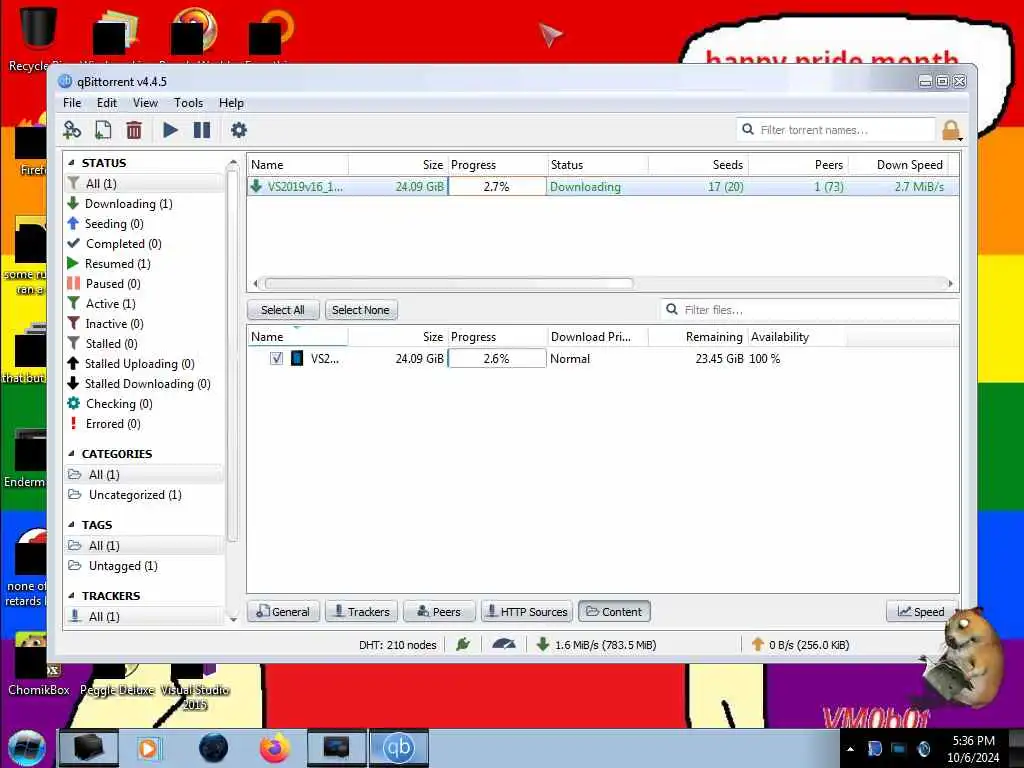Select the VS2019v16 torrent row
This screenshot has height=768, width=1024.
602,187
